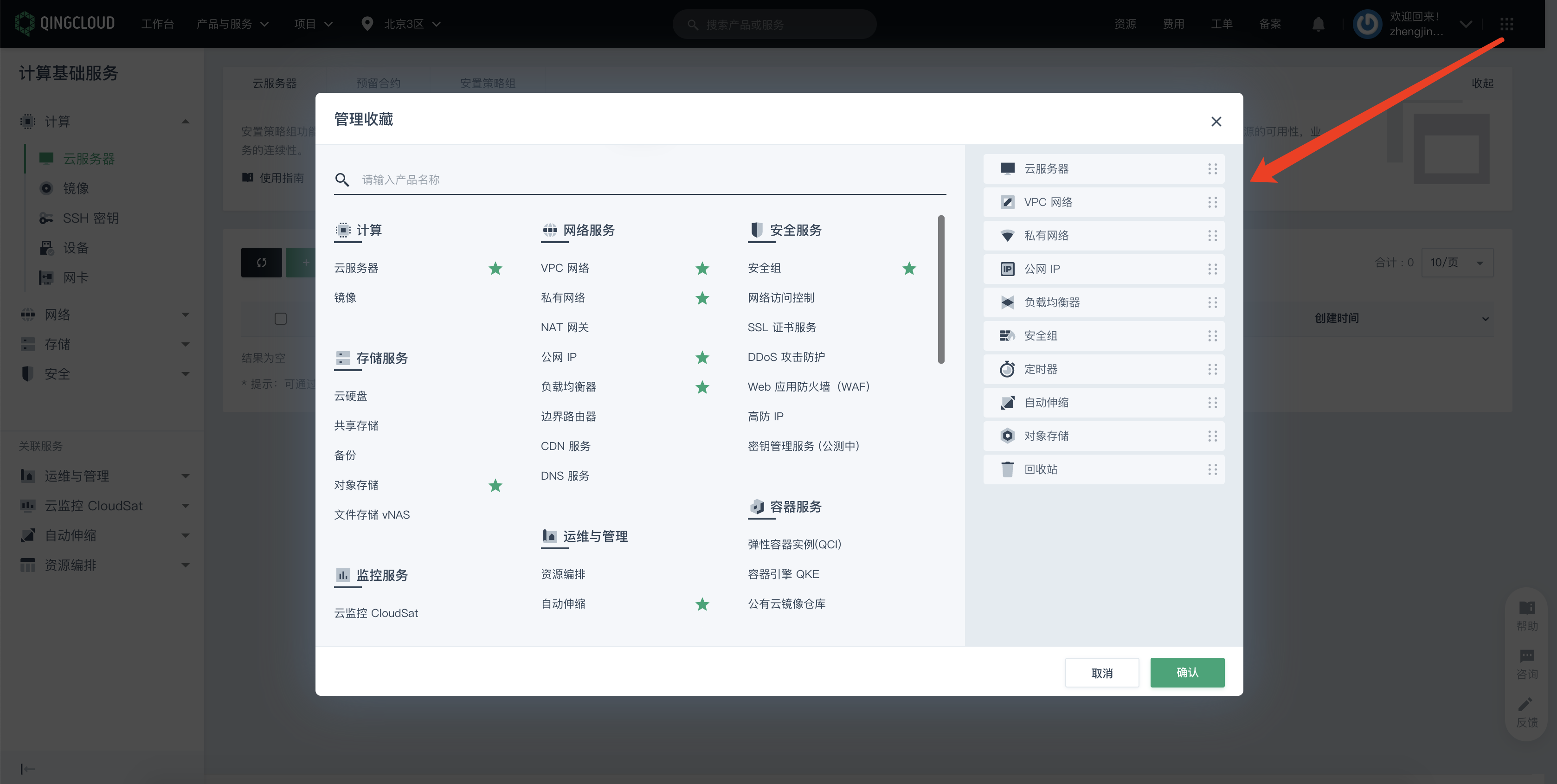Click the apps grid icon in header
Screen dimensions: 1557x784
point(1506,24)
